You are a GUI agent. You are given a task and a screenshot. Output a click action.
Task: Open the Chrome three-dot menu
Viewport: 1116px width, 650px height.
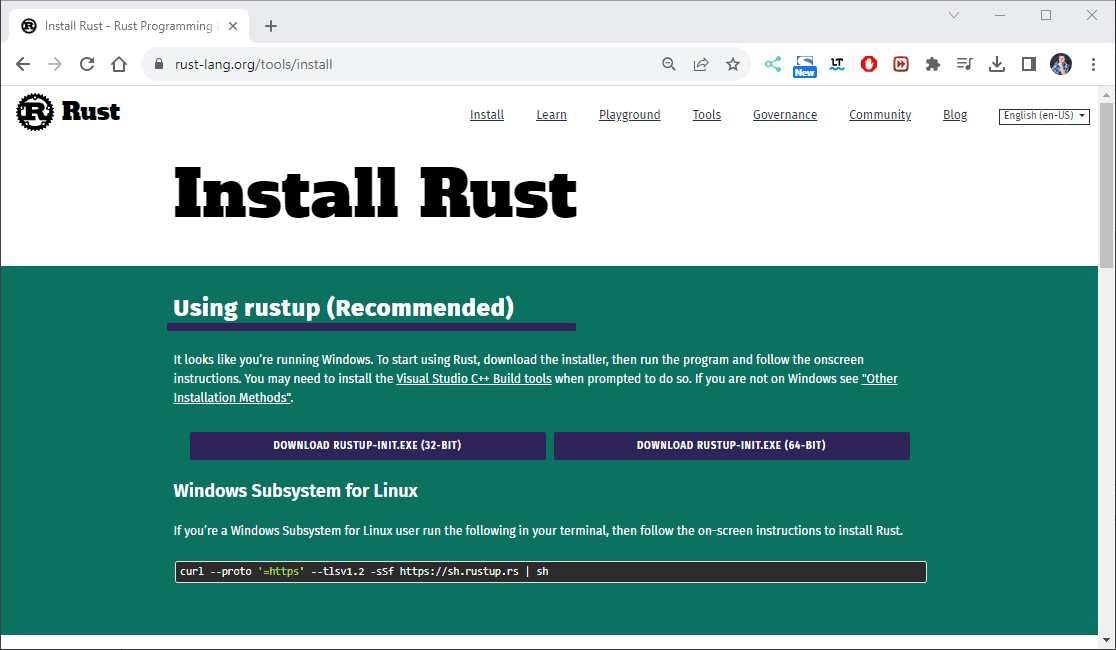(x=1093, y=64)
